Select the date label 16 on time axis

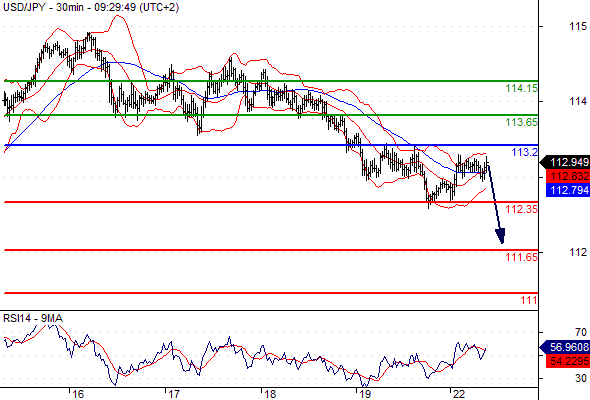pyautogui.click(x=78, y=394)
